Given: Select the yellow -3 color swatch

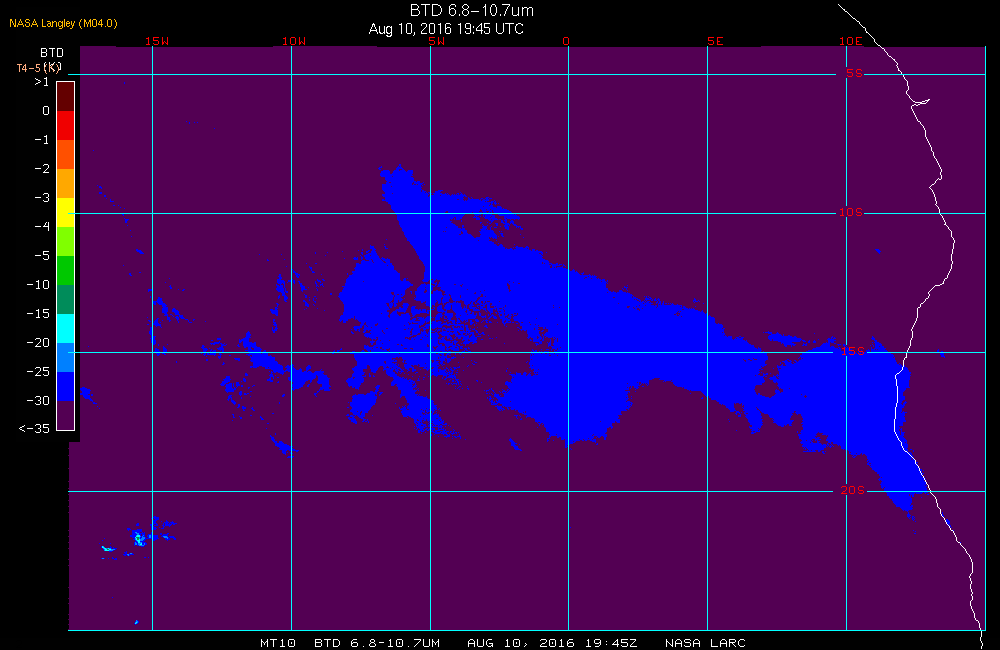Looking at the screenshot, I should [x=66, y=212].
